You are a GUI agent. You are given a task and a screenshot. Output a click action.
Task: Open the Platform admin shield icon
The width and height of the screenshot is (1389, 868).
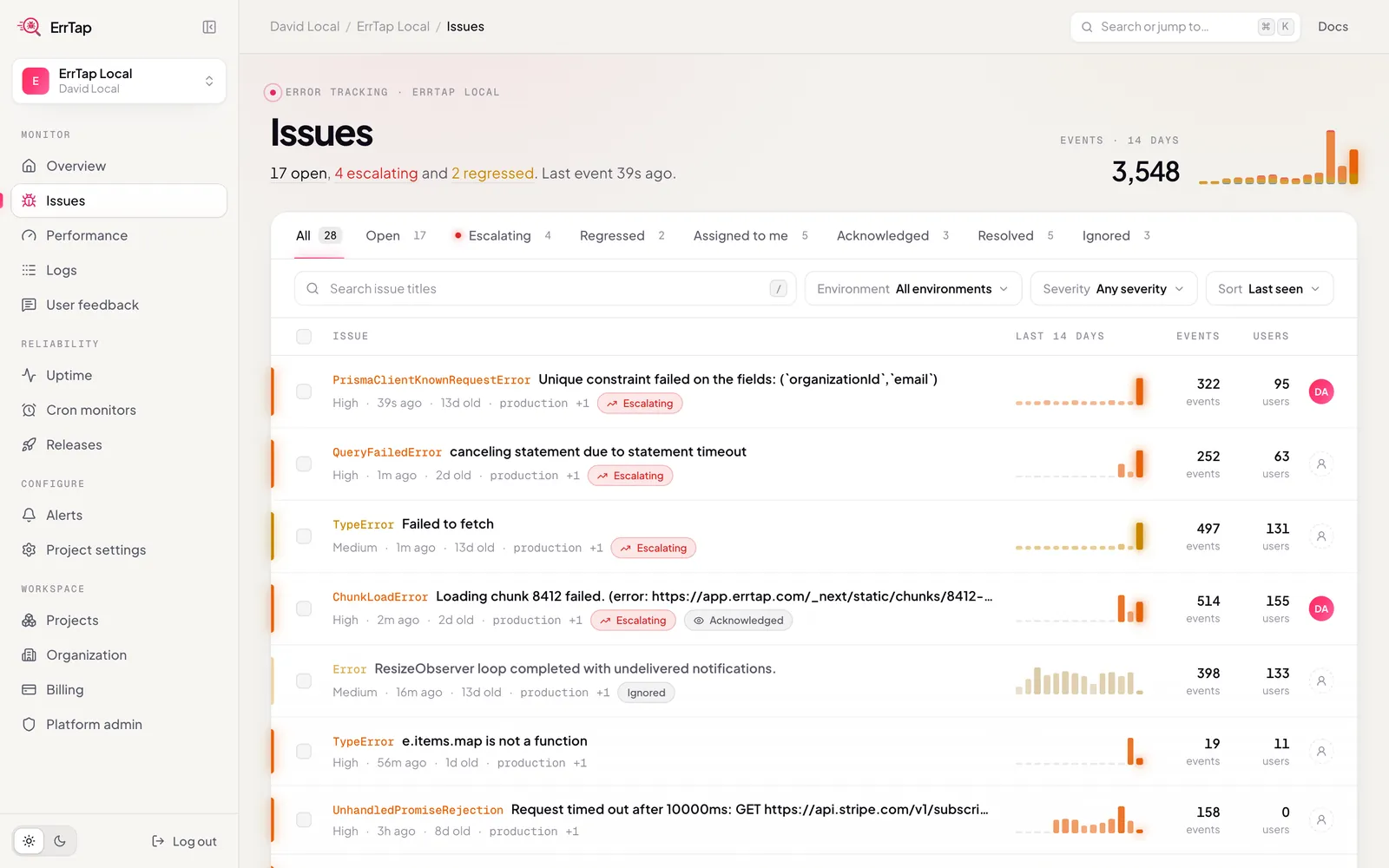[x=29, y=724]
